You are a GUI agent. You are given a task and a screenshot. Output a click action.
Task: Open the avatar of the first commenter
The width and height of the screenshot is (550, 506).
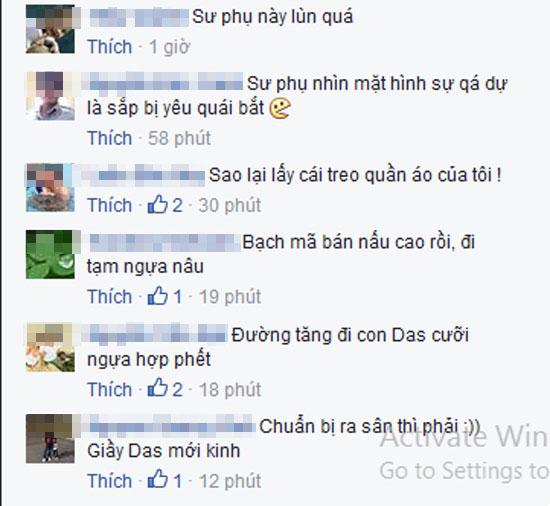(x=50, y=29)
